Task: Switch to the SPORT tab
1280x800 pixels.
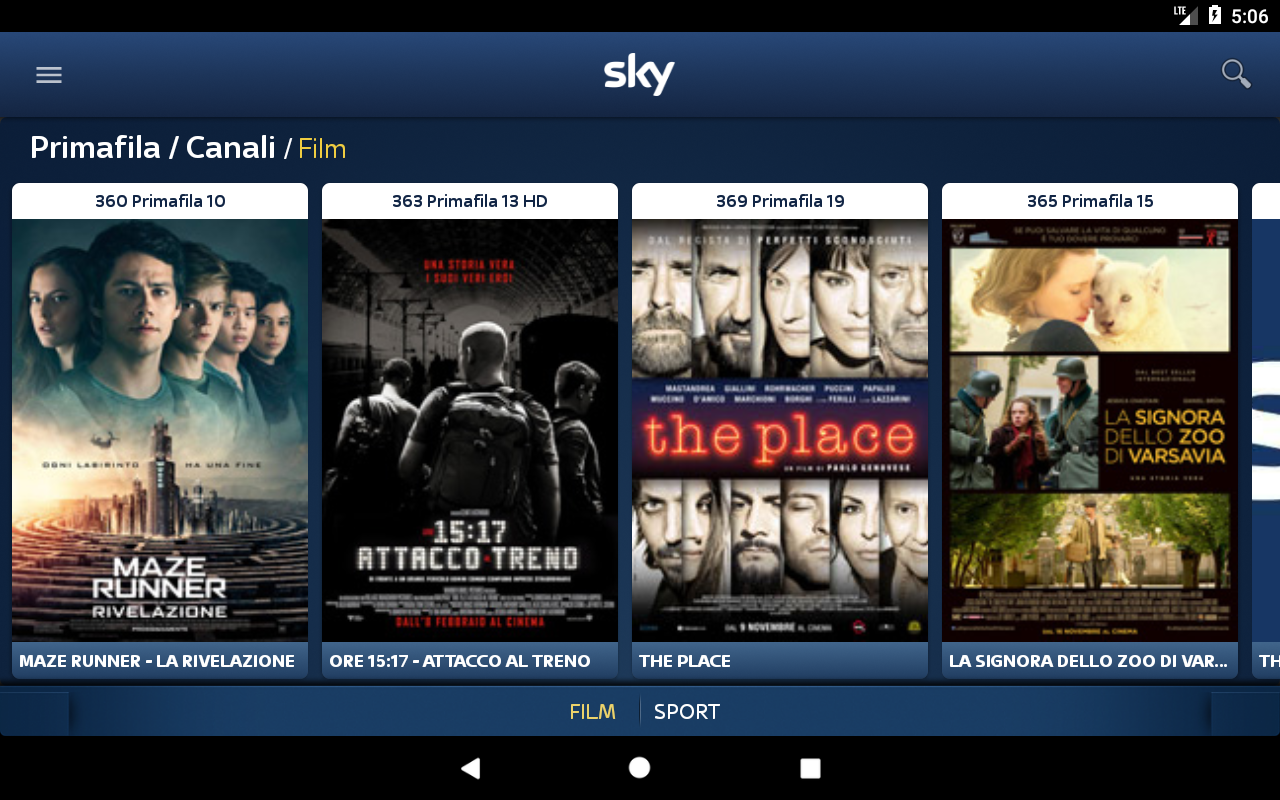Action: click(x=687, y=712)
